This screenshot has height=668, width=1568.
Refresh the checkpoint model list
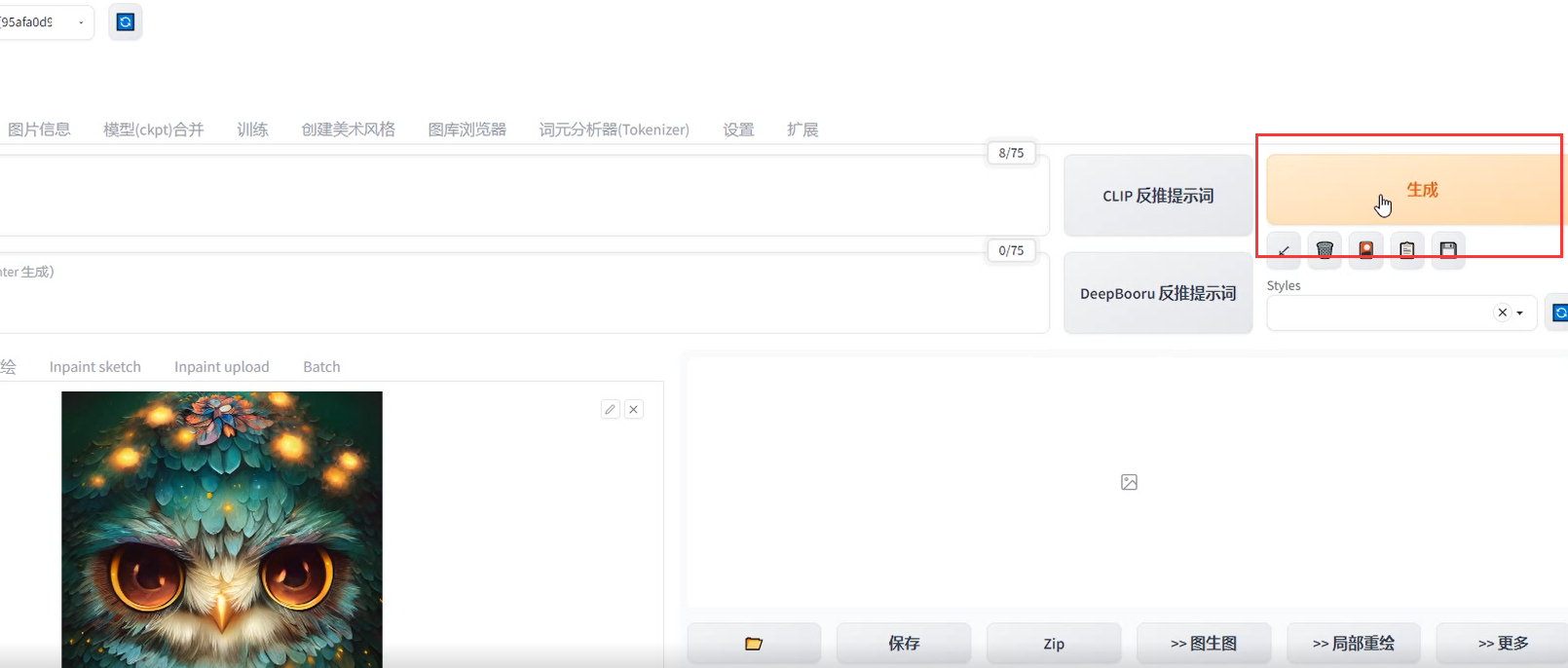[x=126, y=21]
